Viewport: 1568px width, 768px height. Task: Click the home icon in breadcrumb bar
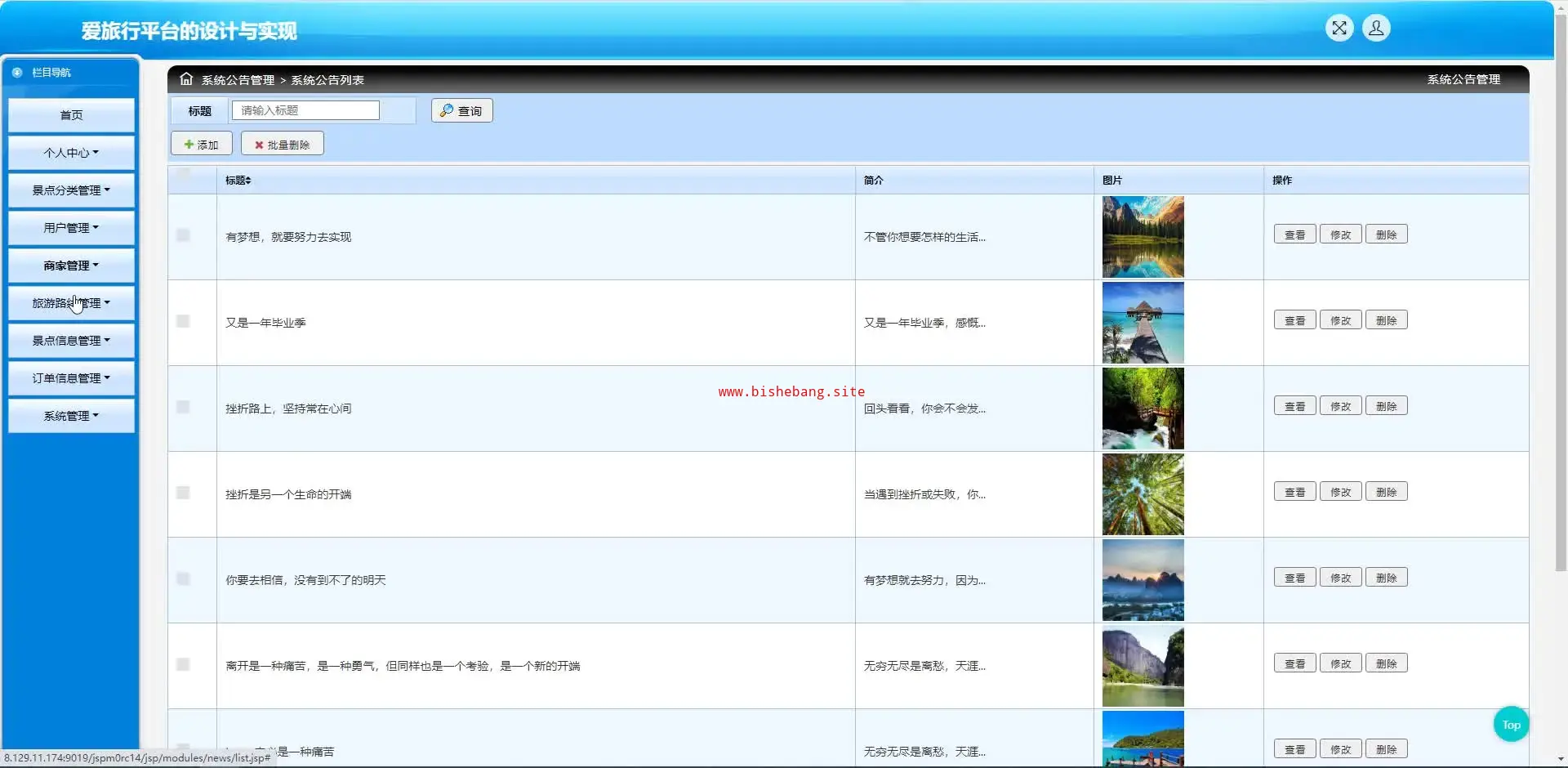(186, 79)
